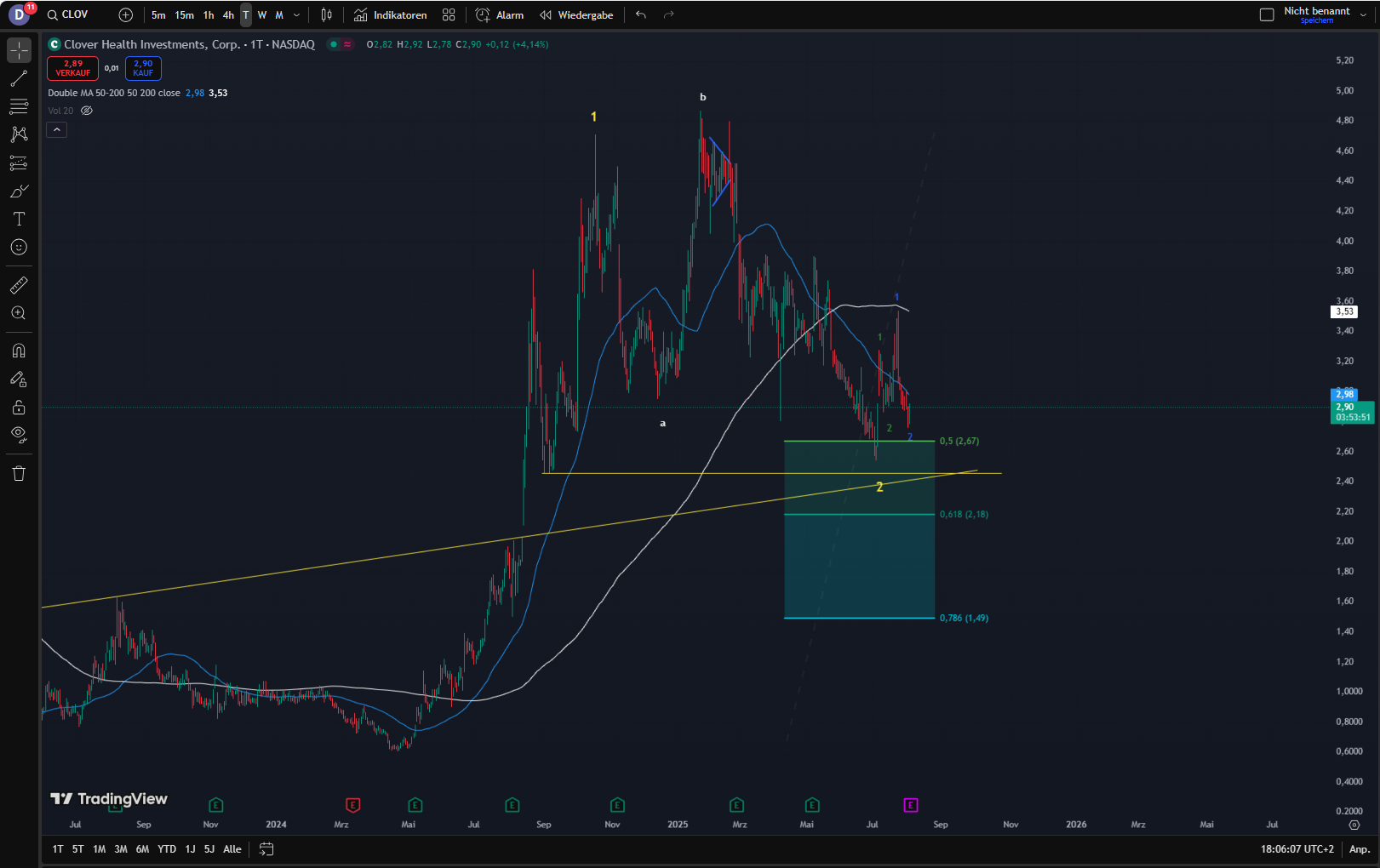
Task: Switch to the 4h timeframe
Action: tap(228, 15)
